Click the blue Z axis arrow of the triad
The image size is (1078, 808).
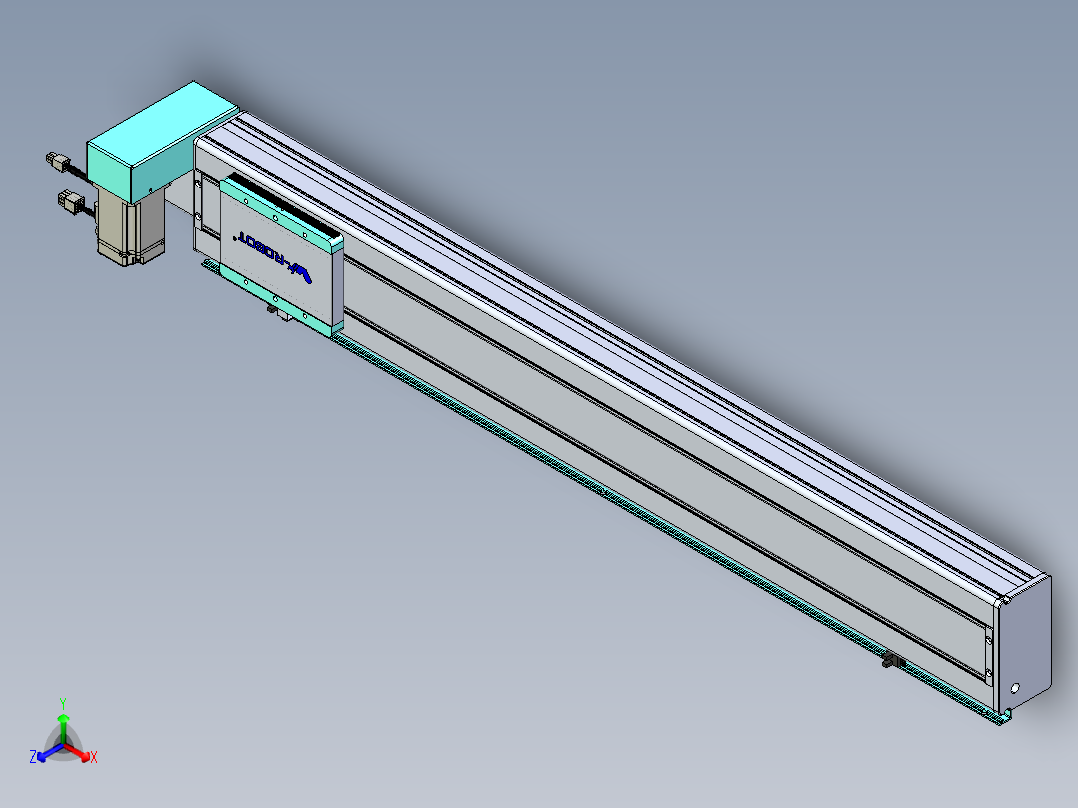50,752
